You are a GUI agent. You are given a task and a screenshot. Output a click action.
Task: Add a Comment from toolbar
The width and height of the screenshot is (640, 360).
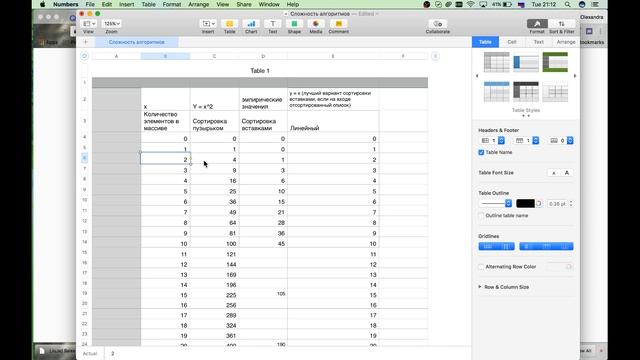338,24
